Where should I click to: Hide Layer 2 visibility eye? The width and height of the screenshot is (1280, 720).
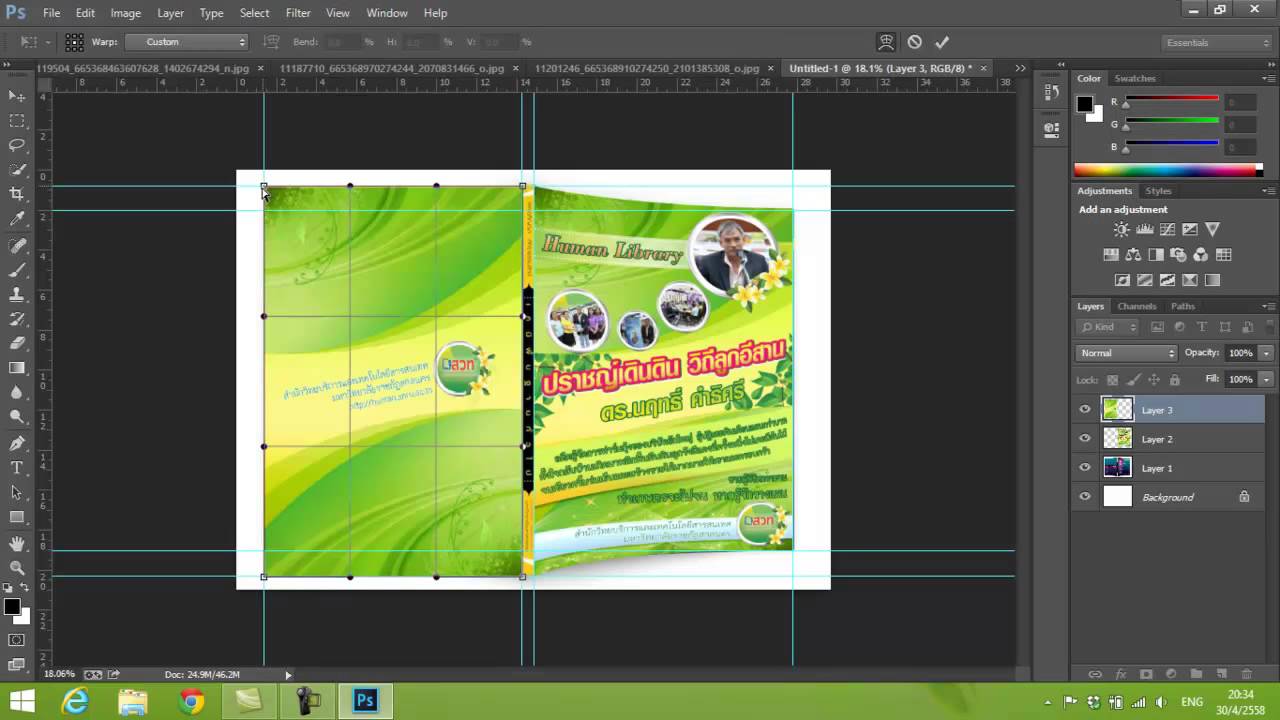coord(1085,438)
